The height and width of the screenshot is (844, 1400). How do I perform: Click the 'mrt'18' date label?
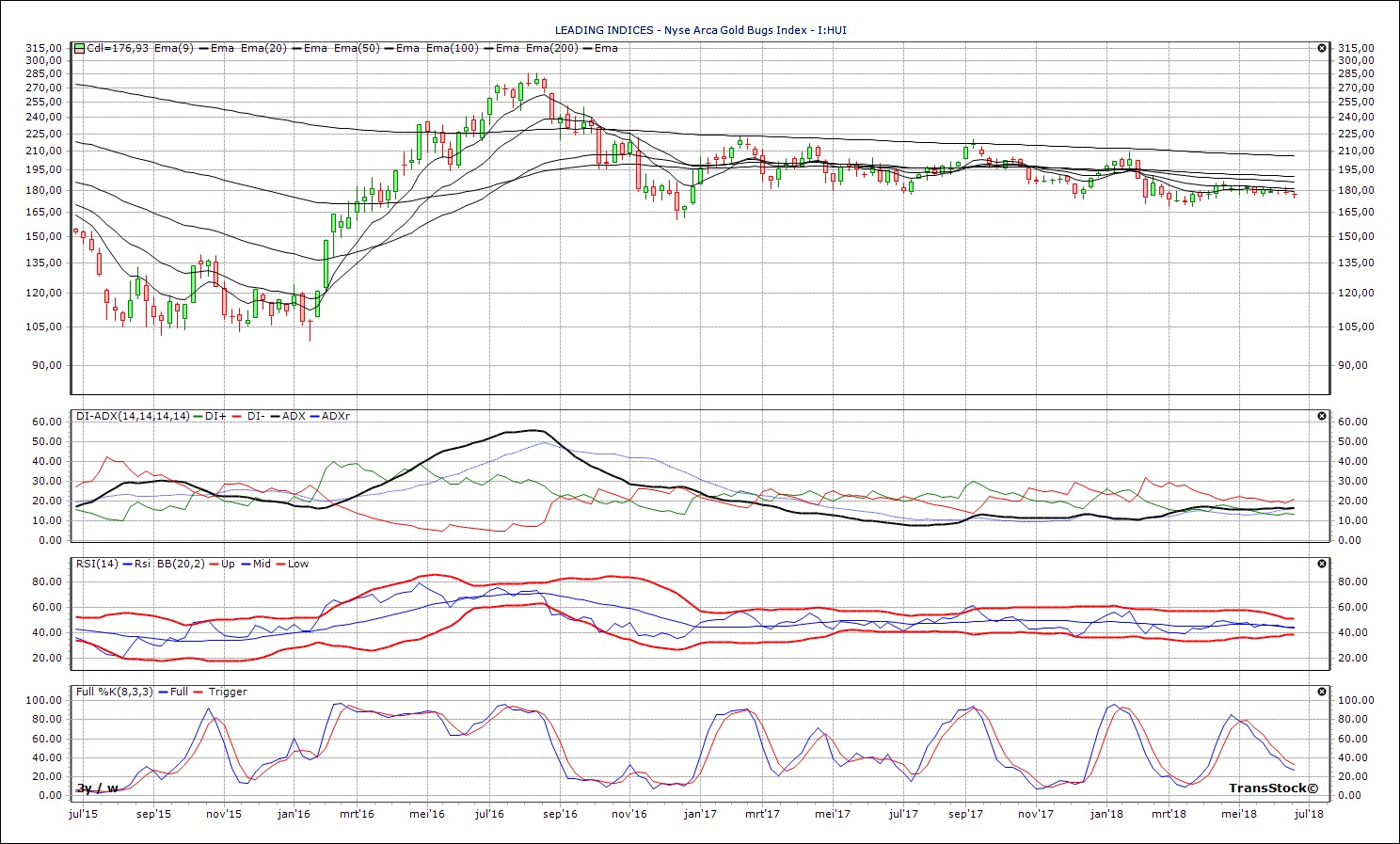coord(1169,814)
